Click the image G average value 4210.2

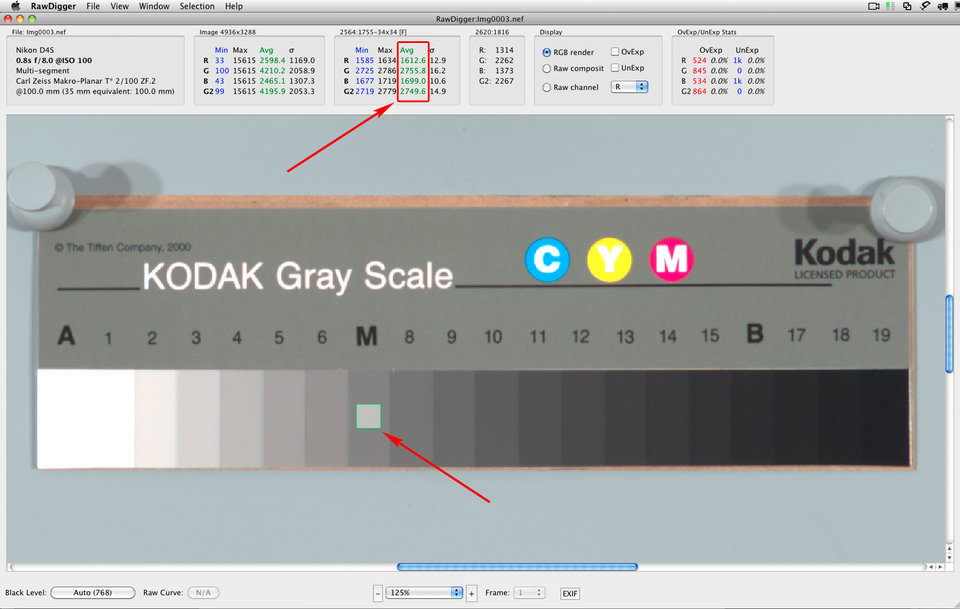point(272,71)
